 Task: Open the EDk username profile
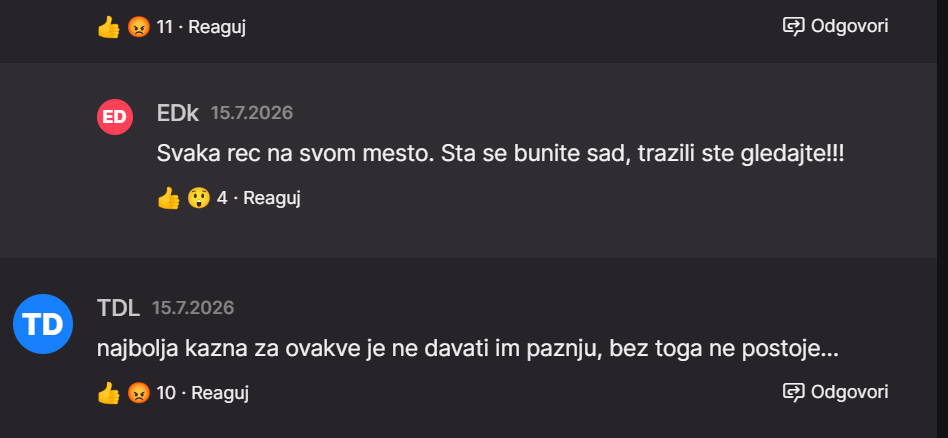pos(178,113)
